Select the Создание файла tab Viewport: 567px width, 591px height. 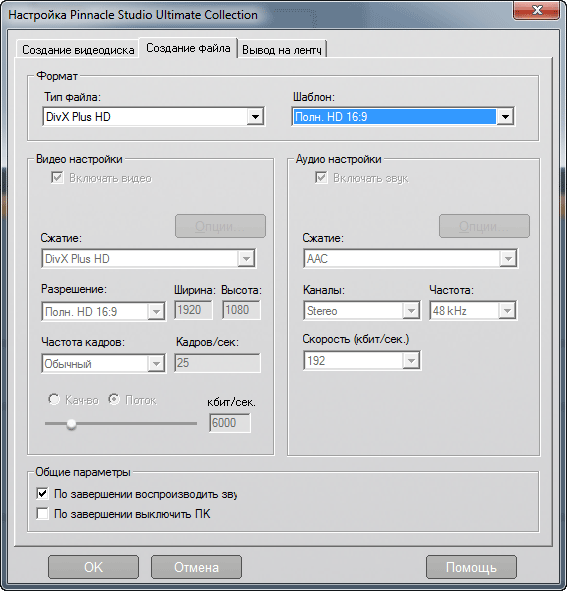click(188, 48)
